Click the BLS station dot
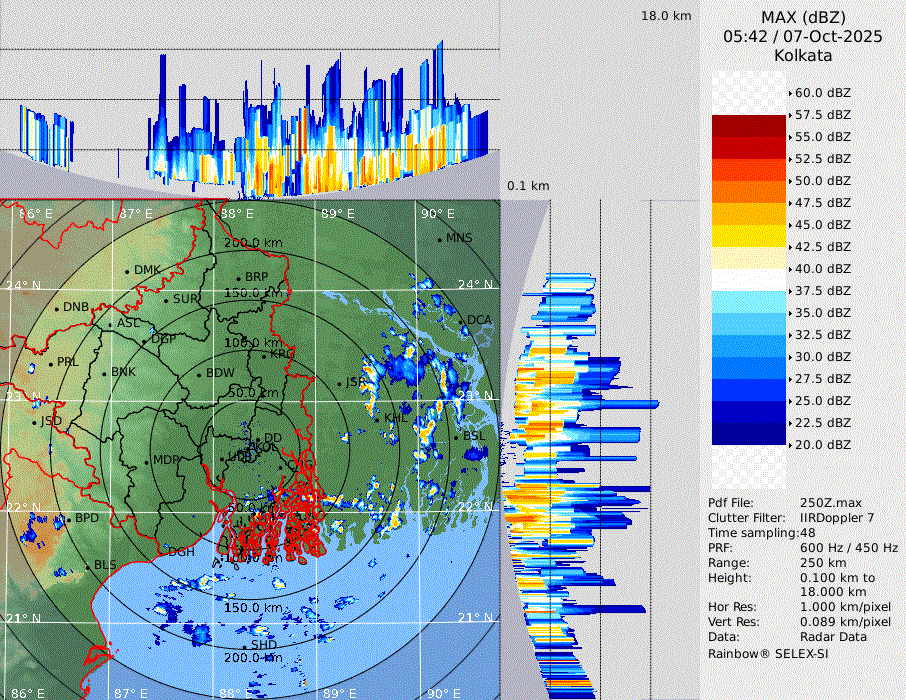The width and height of the screenshot is (906, 700). point(88,567)
